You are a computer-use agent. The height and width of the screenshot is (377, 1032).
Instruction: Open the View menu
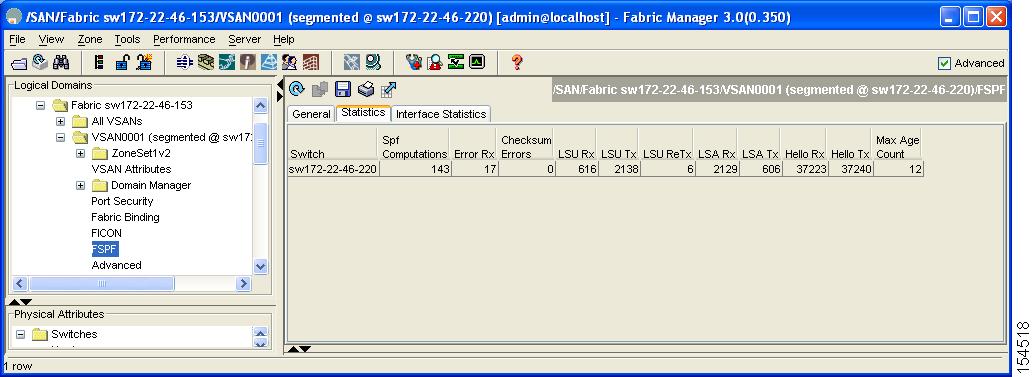click(x=51, y=39)
